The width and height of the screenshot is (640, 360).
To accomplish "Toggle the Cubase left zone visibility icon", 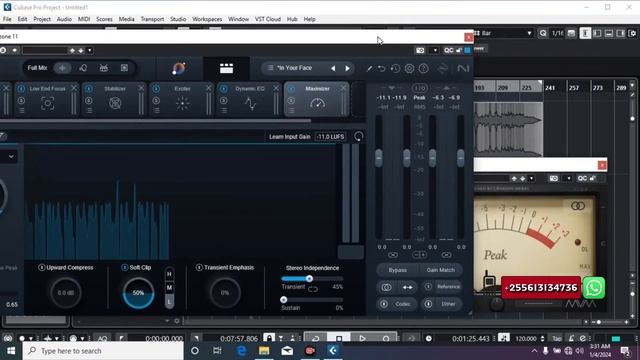I will click(597, 33).
